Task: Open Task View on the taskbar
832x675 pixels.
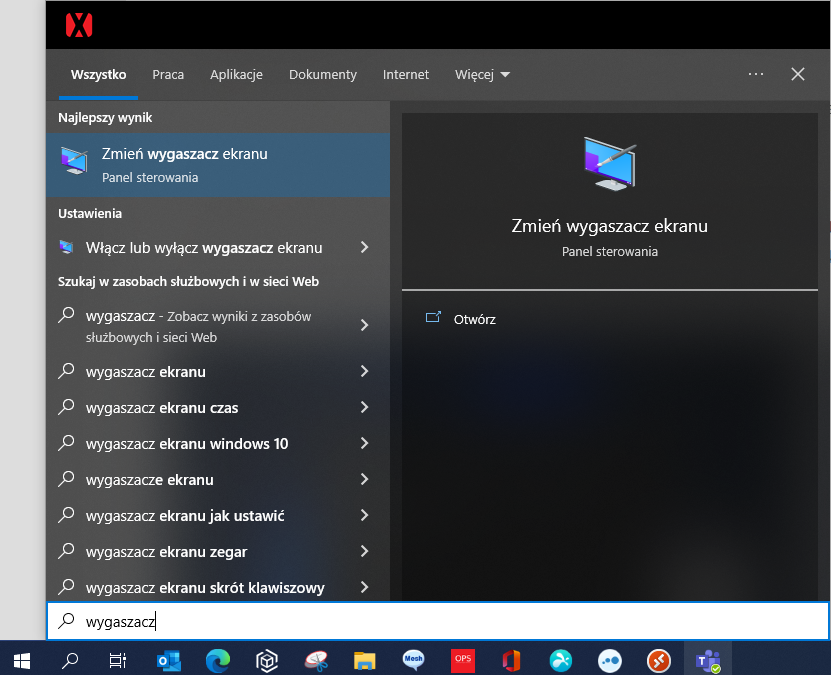Action: click(118, 661)
